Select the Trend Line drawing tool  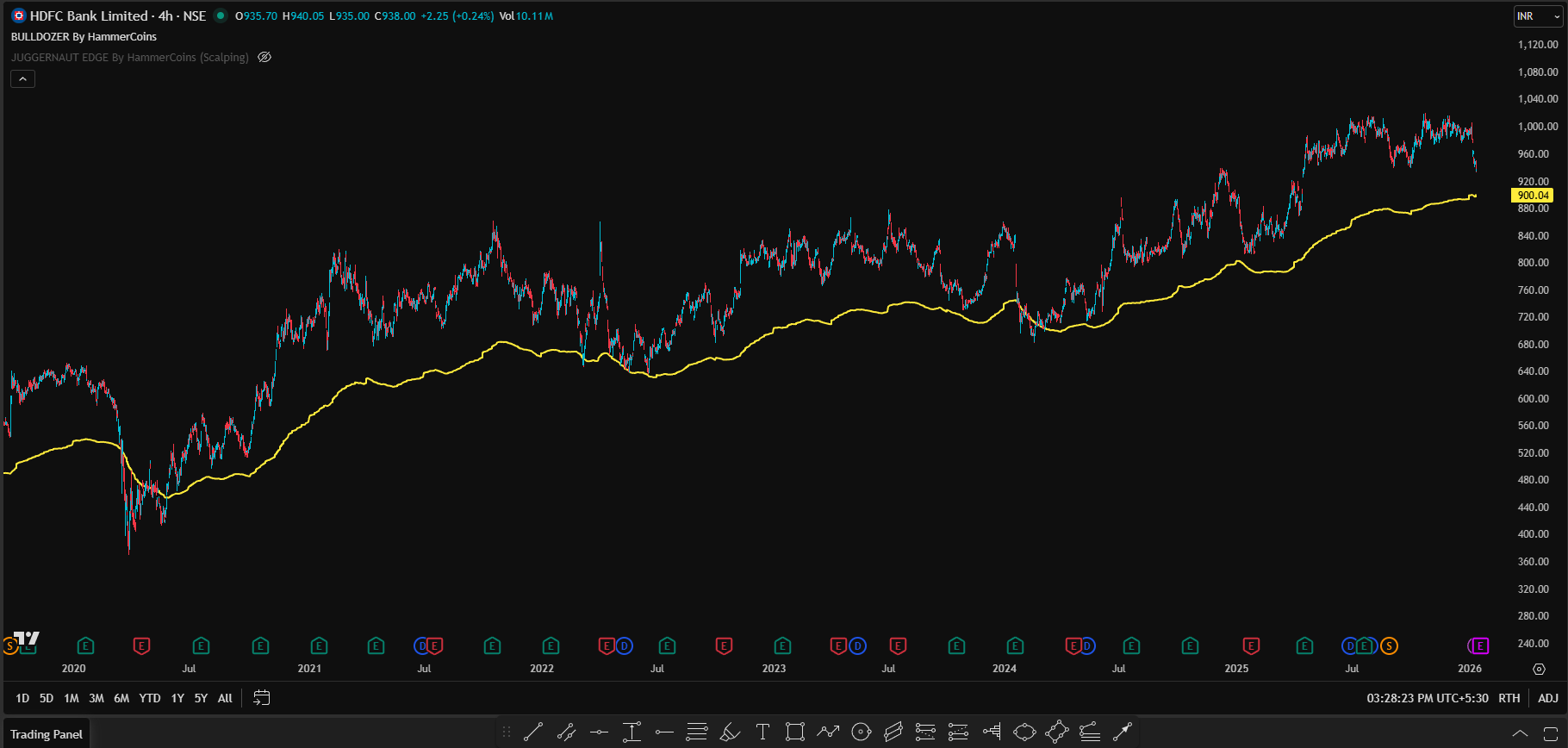pyautogui.click(x=533, y=732)
